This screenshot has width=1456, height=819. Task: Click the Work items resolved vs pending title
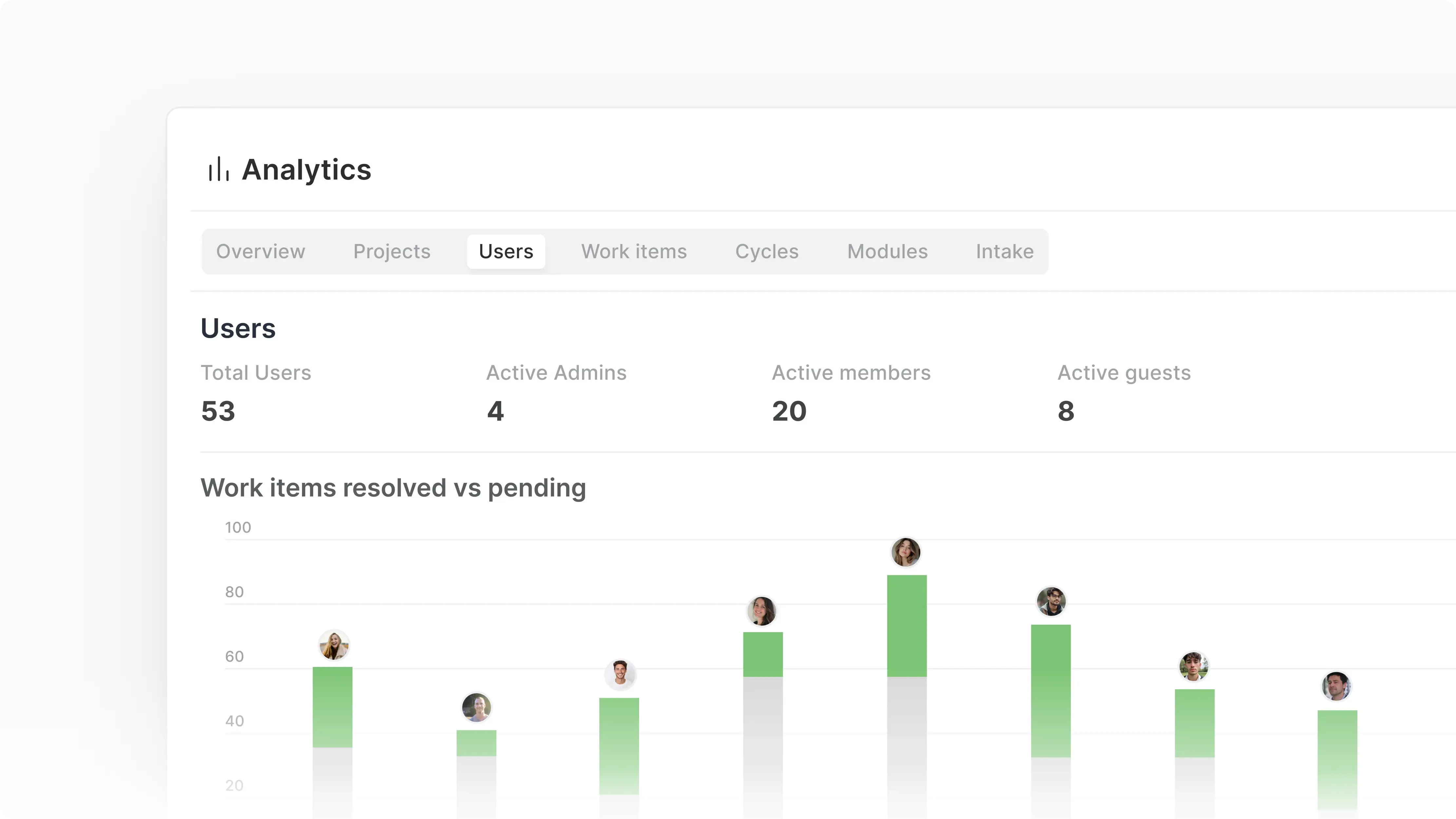[x=393, y=488]
